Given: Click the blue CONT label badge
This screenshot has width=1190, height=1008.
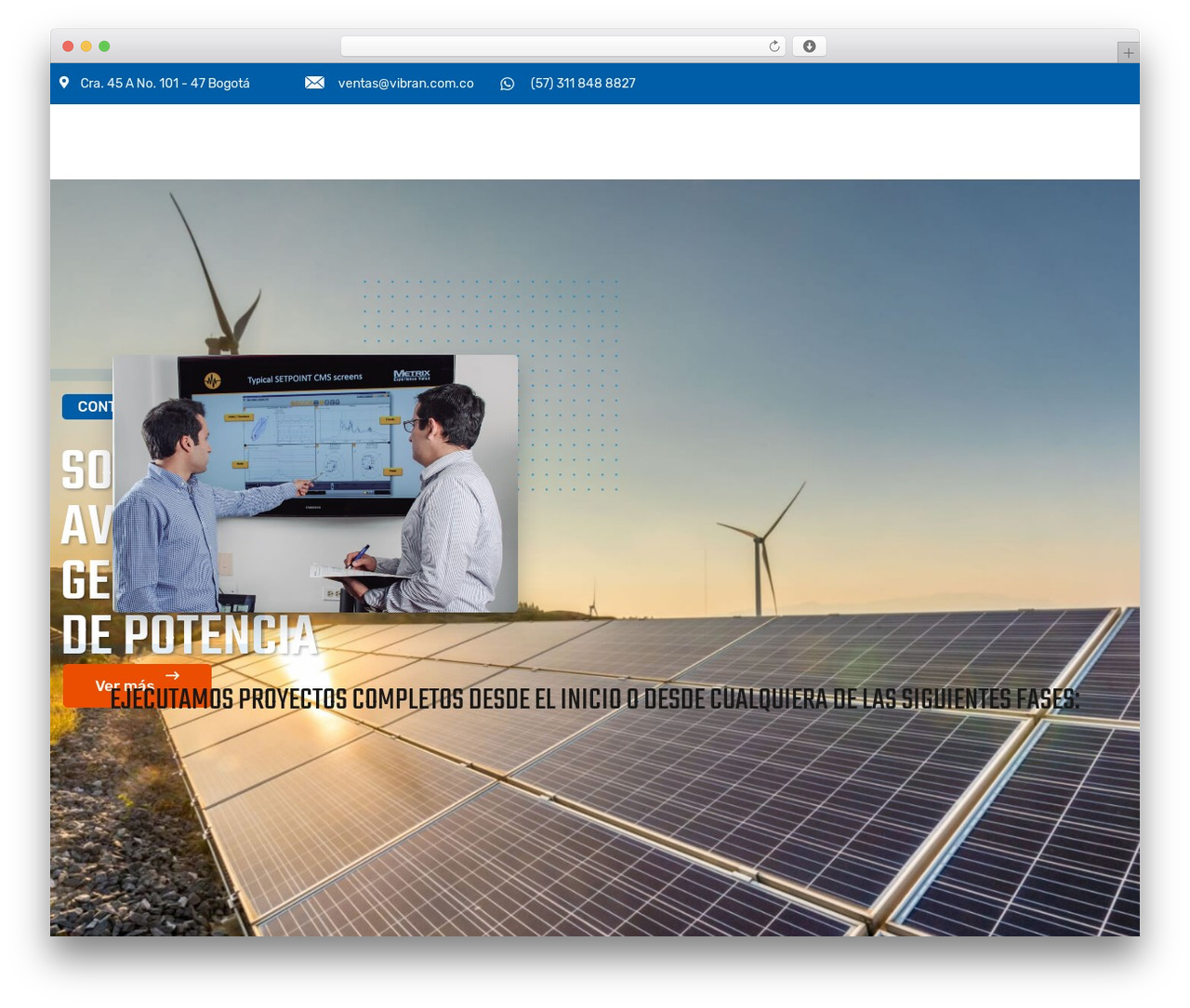Looking at the screenshot, I should pyautogui.click(x=88, y=406).
